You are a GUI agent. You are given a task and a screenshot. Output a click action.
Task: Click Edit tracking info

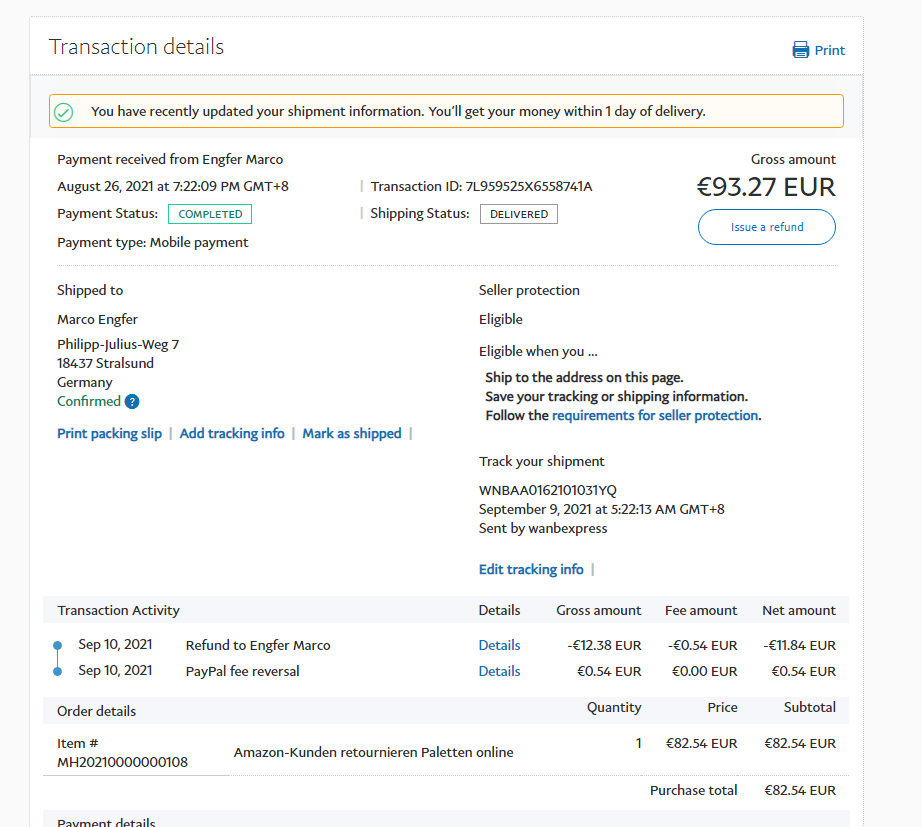click(x=531, y=569)
